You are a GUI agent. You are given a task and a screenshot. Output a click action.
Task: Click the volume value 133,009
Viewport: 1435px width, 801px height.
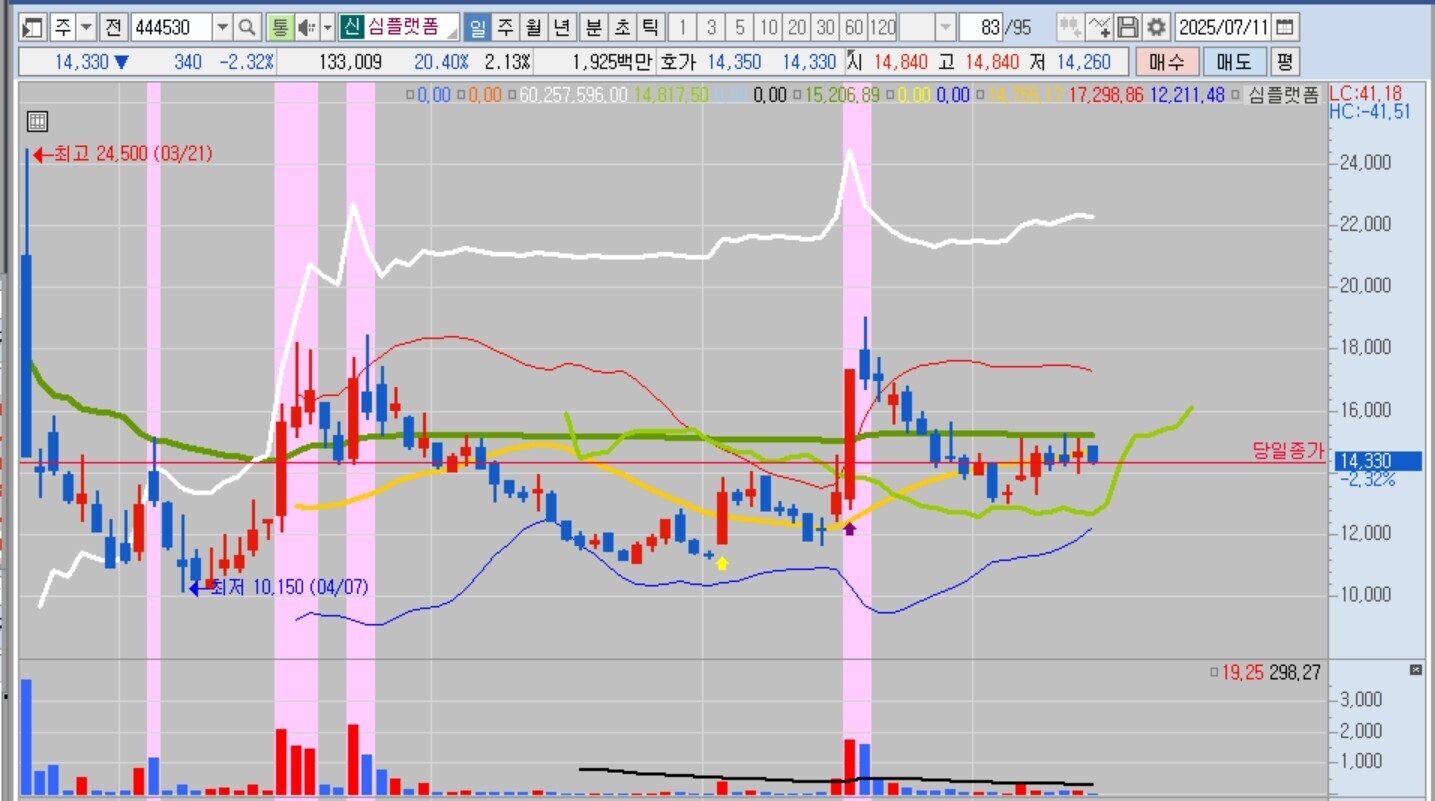pos(350,62)
